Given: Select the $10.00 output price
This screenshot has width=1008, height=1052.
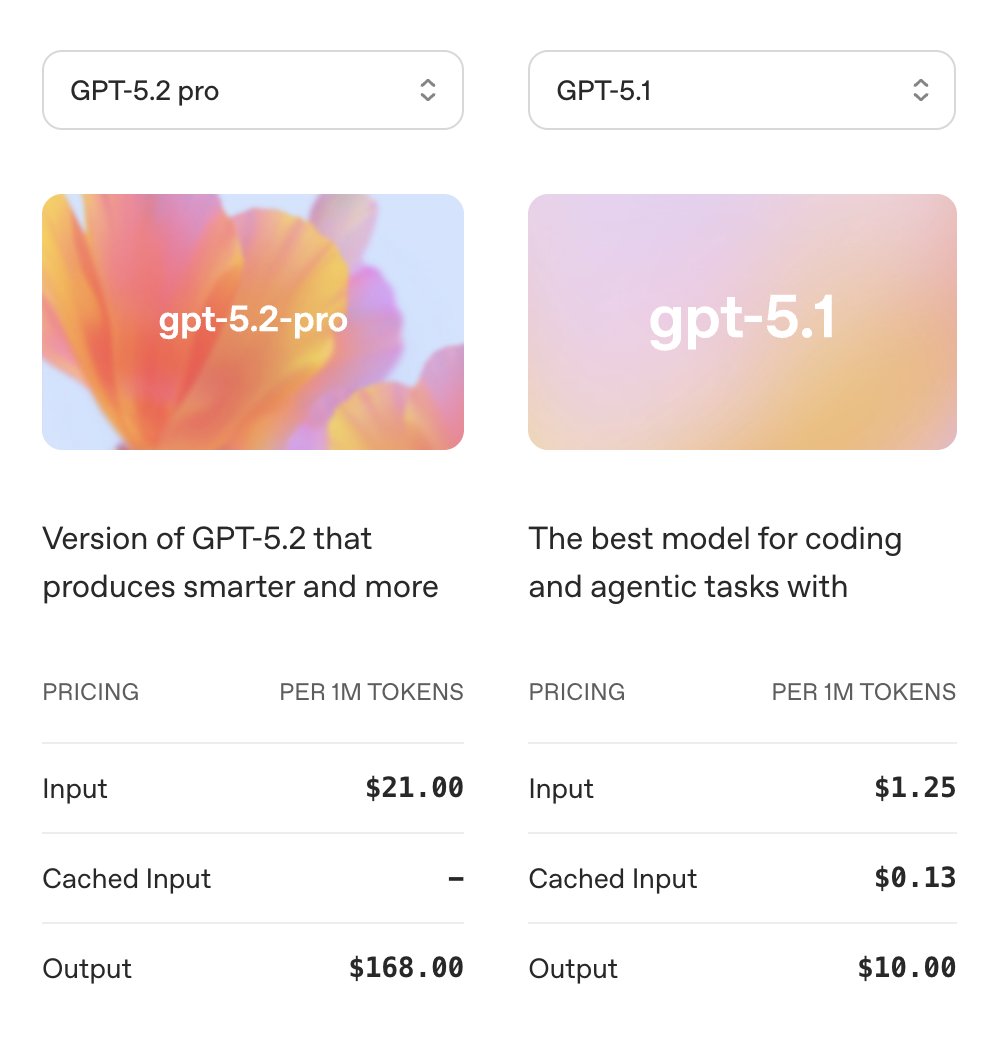Looking at the screenshot, I should tap(907, 967).
